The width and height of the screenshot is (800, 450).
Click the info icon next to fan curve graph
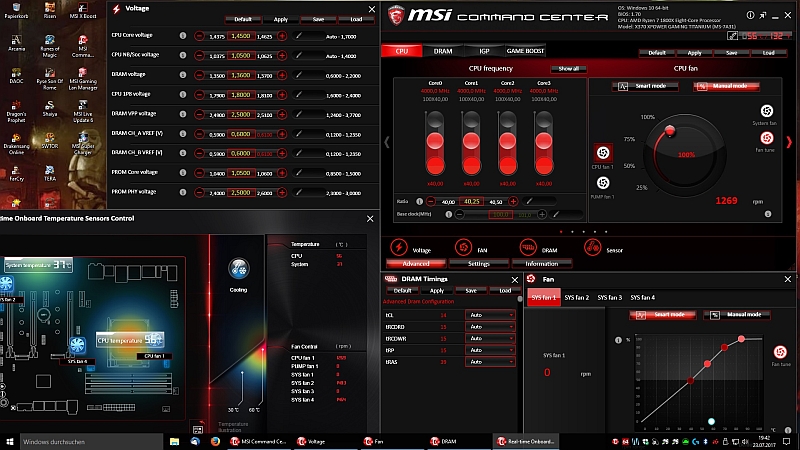[x=618, y=340]
